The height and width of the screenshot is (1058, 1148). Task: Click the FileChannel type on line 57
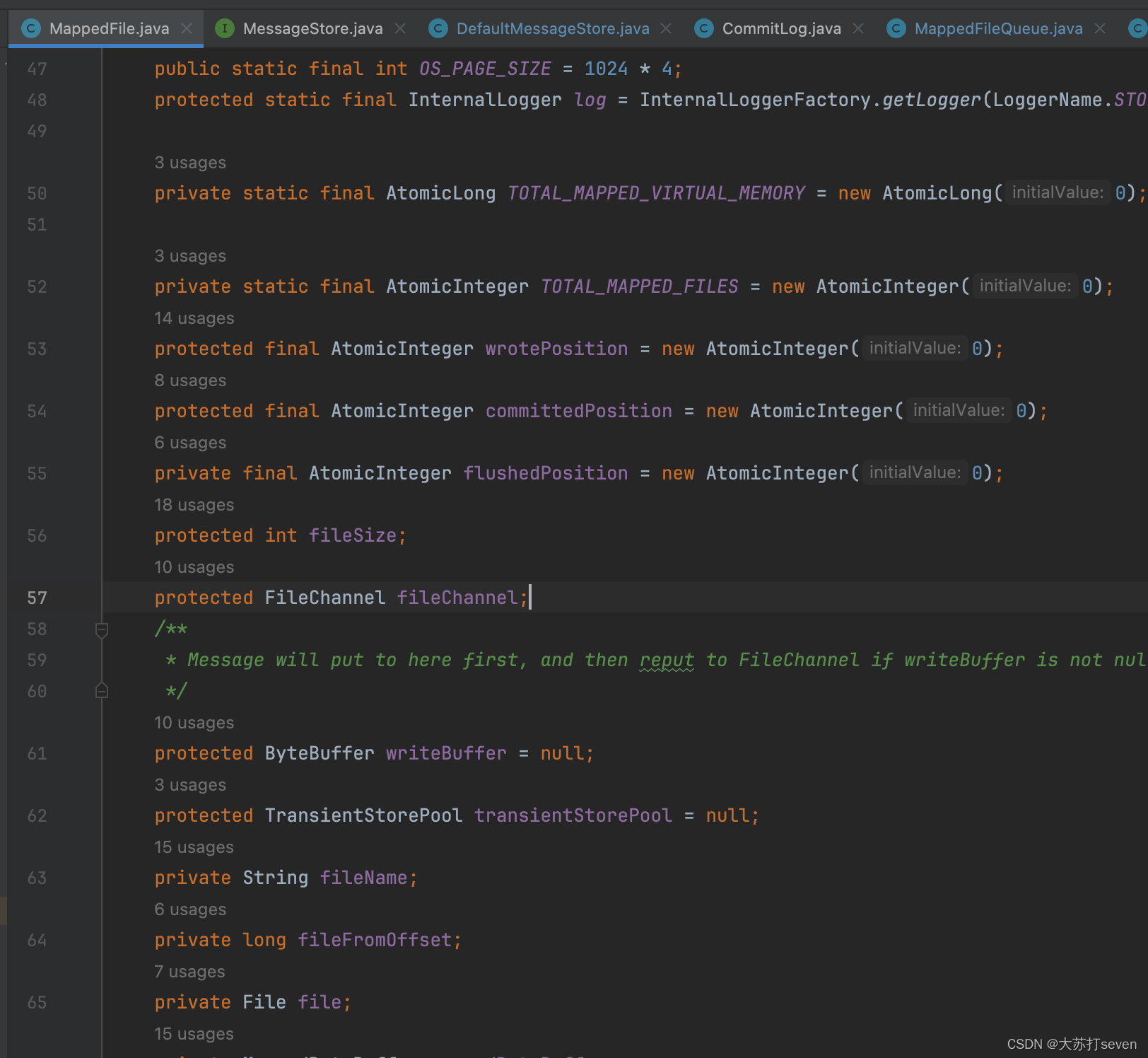coord(325,598)
